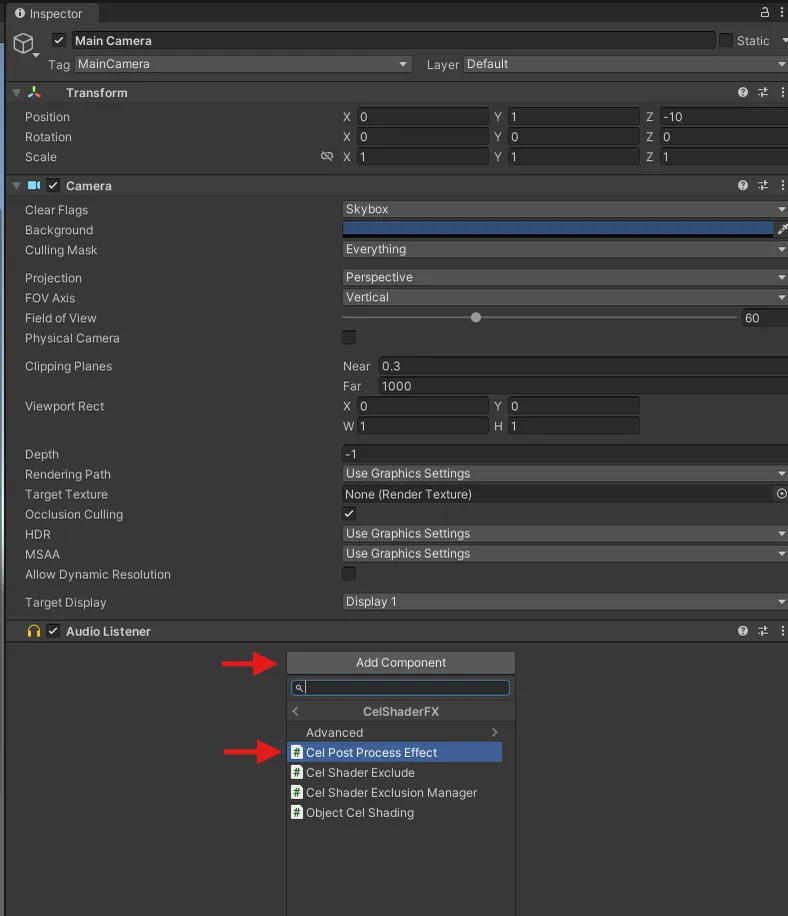Image resolution: width=788 pixels, height=916 pixels.
Task: Click the Near clipping plane field
Action: click(x=584, y=366)
